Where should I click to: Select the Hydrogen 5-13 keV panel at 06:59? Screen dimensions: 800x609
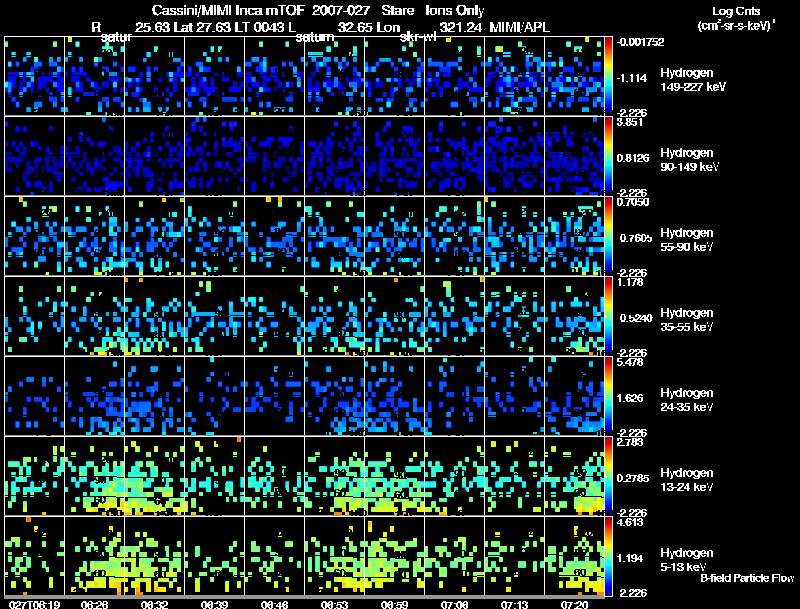pos(394,556)
